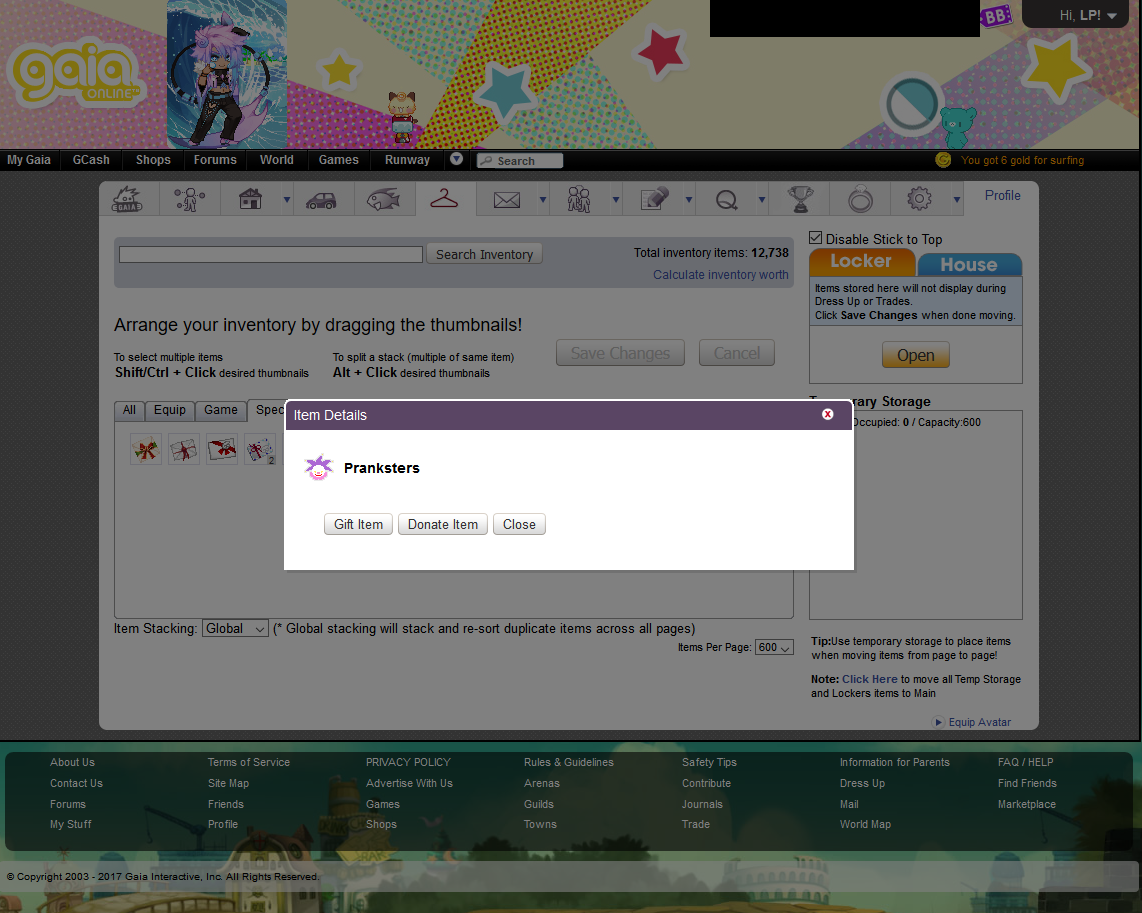The image size is (1142, 913).
Task: Toggle the Disable Stick to Top checkbox
Action: pos(816,238)
